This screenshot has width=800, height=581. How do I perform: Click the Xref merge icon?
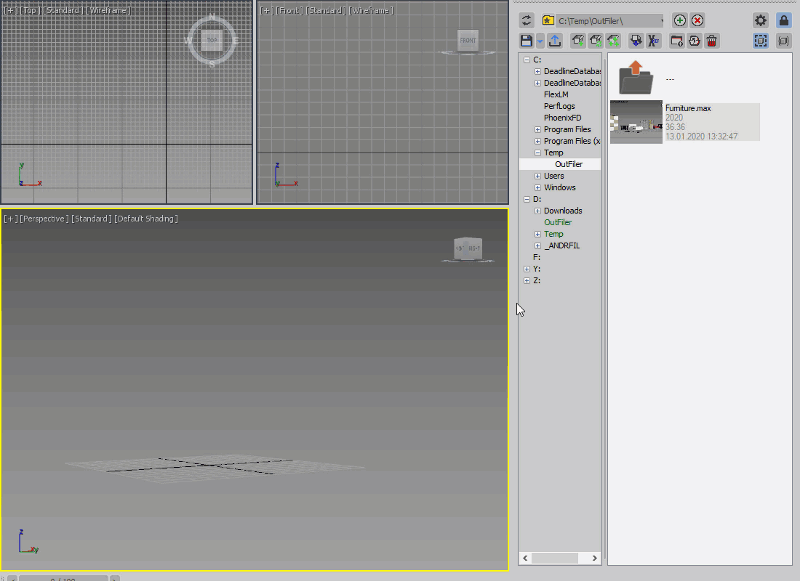(x=653, y=41)
